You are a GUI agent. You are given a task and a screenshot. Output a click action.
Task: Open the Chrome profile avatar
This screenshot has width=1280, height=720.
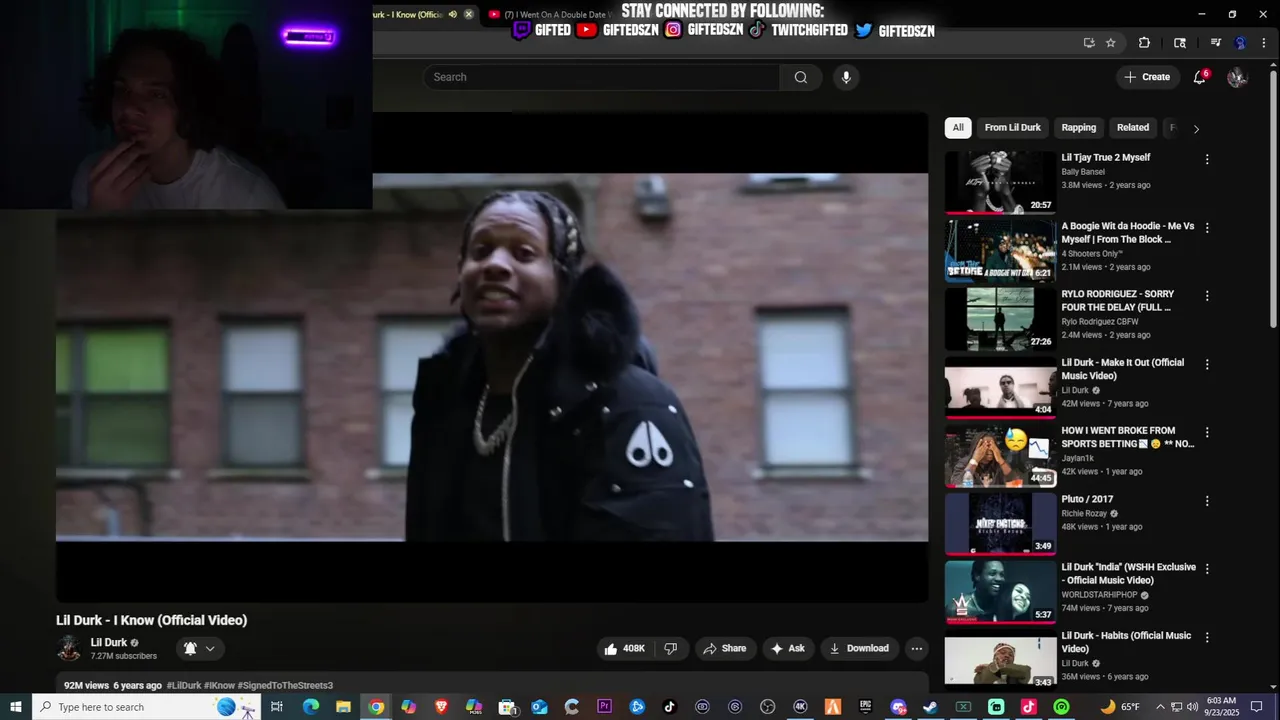click(1241, 43)
